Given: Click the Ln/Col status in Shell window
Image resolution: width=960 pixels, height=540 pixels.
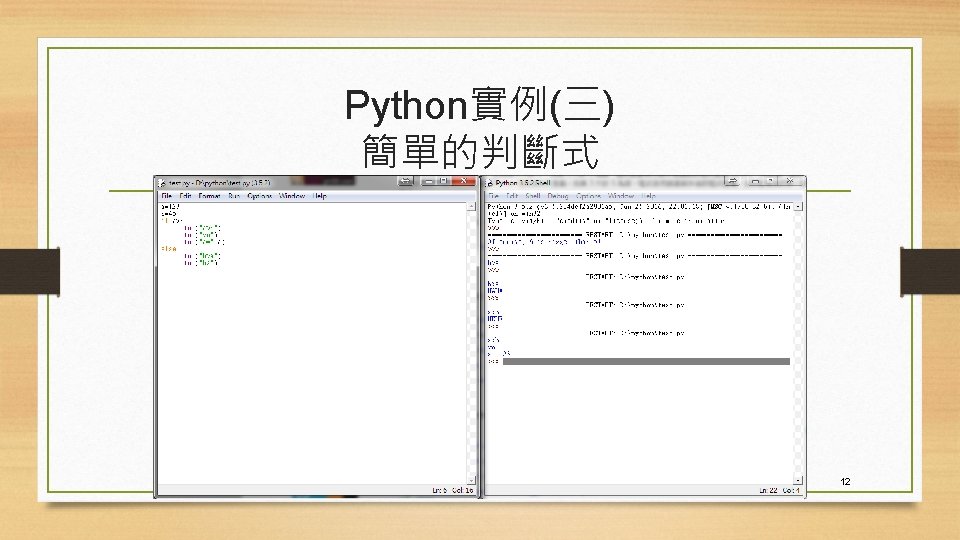Looking at the screenshot, I should tap(779, 490).
